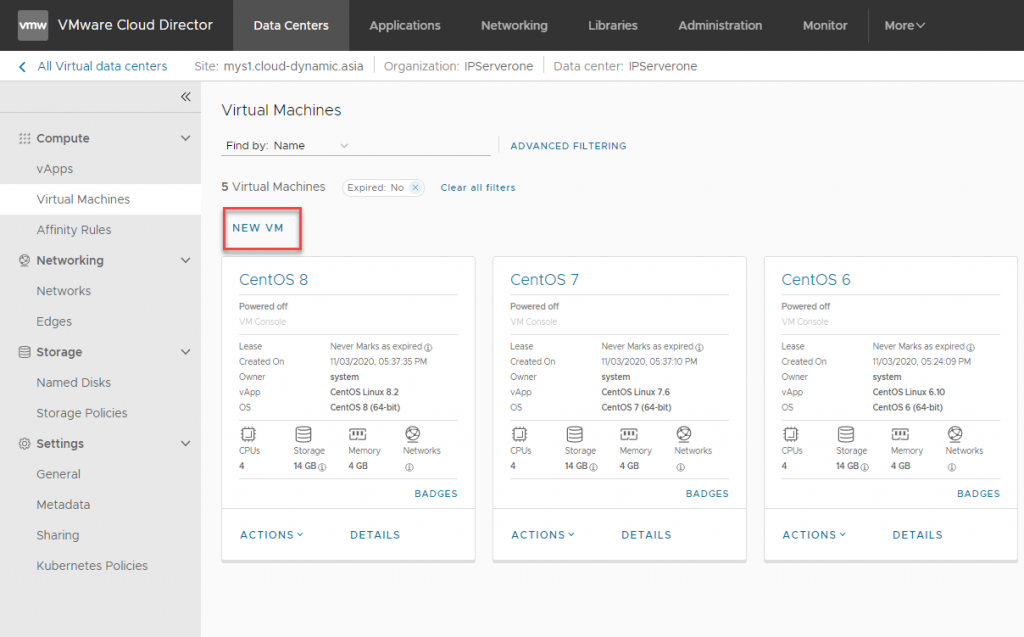Click the Settings gear icon in sidebar
This screenshot has height=637, width=1024.
pyautogui.click(x=25, y=444)
